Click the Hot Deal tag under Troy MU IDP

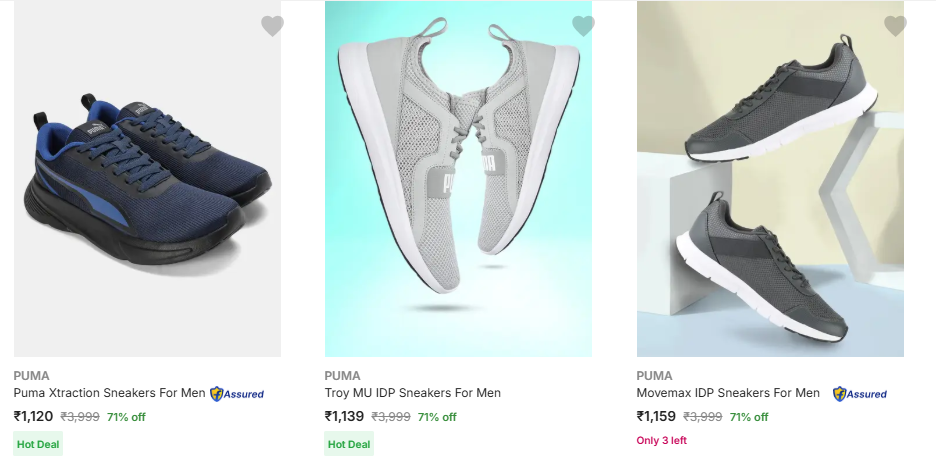tap(349, 444)
